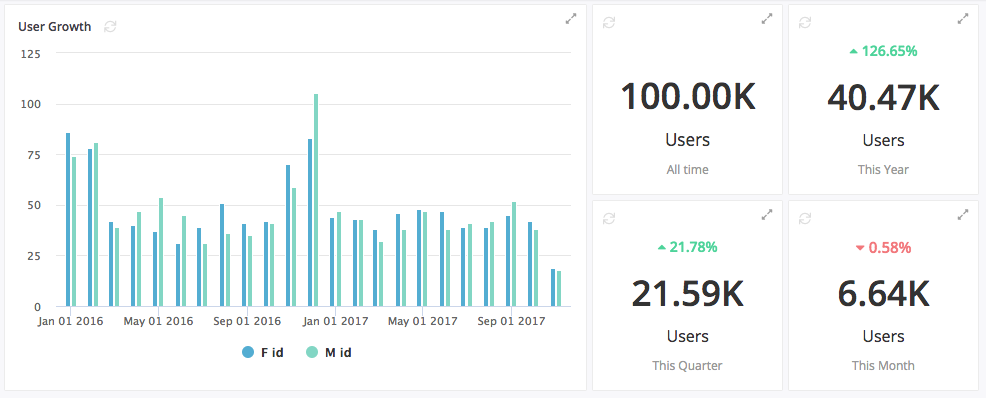Select the 6.64K value
Viewport: 986px width, 398px height.
[x=884, y=293]
